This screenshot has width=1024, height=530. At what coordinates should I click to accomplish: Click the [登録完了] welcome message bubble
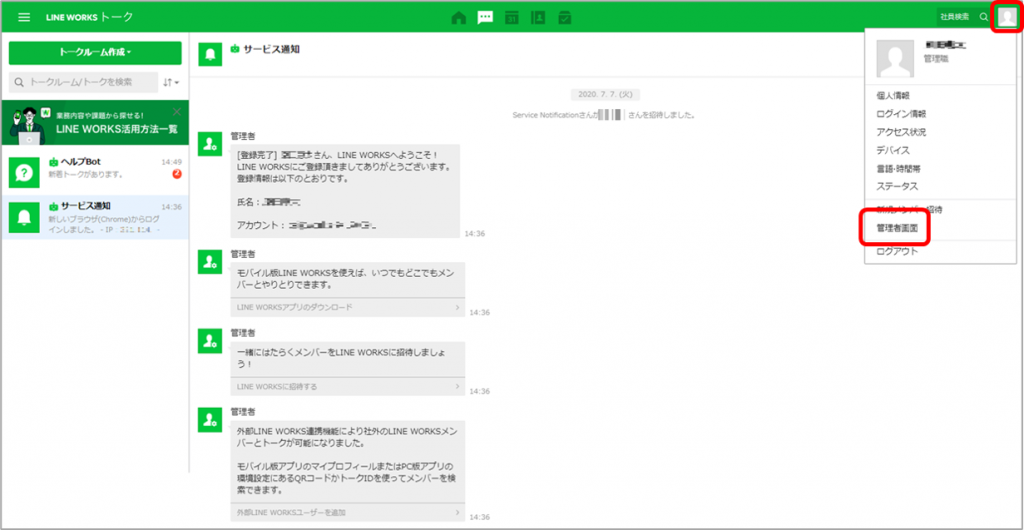pyautogui.click(x=345, y=191)
